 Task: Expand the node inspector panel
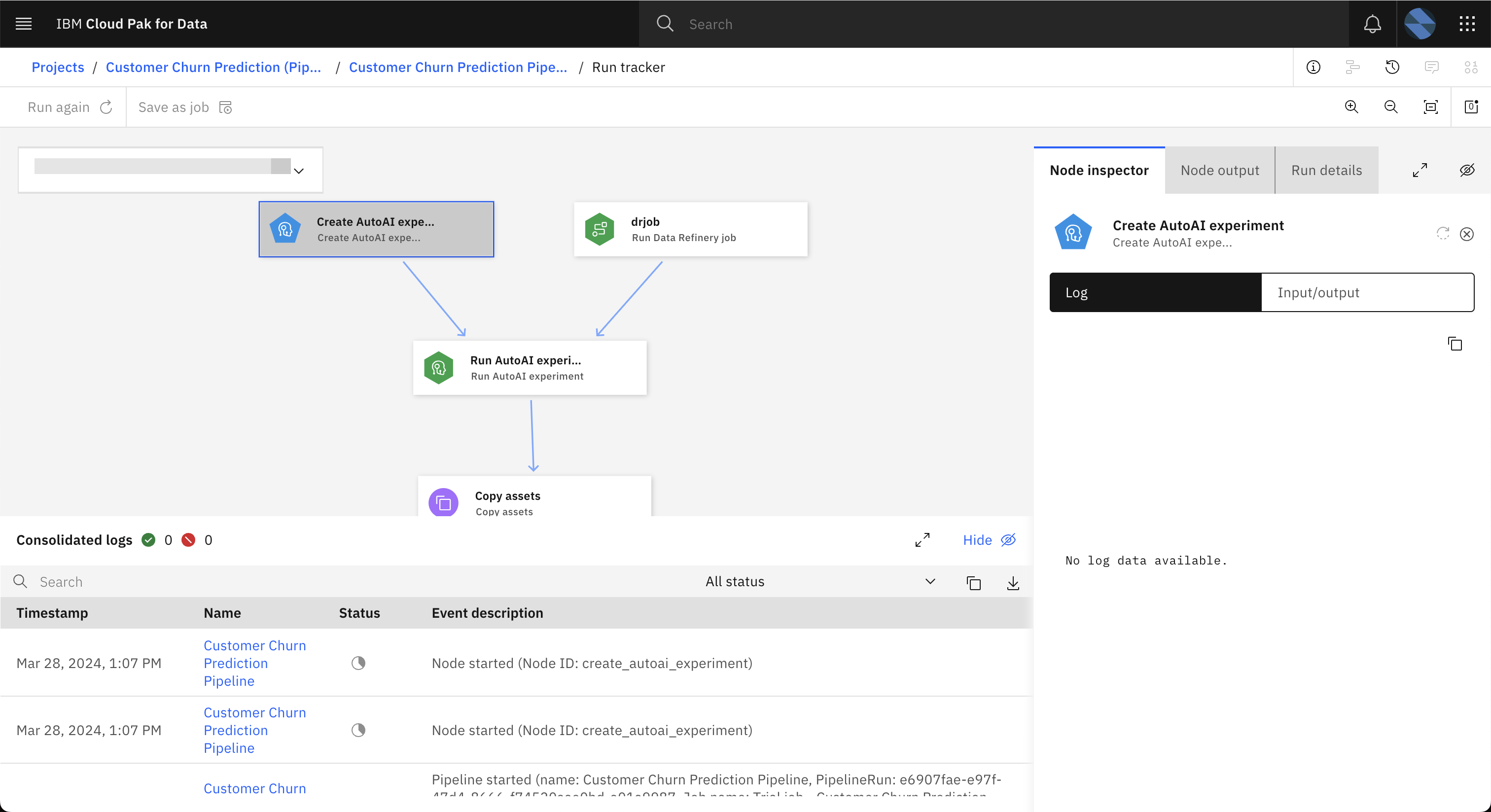point(1420,170)
